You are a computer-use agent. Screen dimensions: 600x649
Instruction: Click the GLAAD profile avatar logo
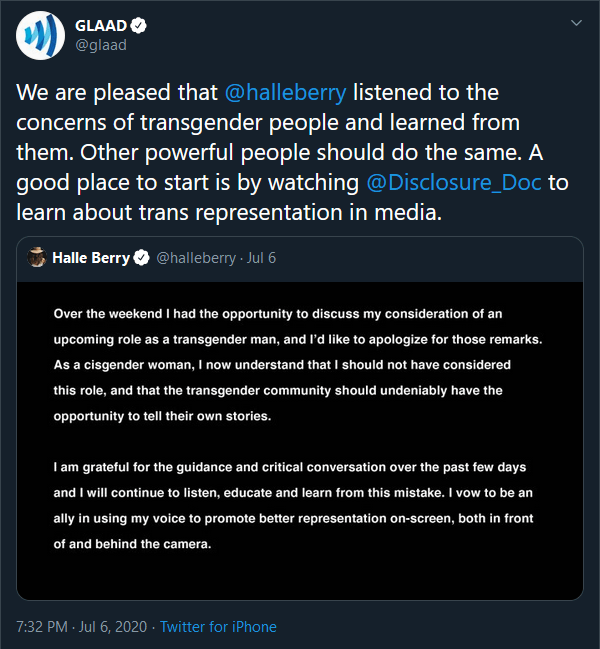click(39, 37)
